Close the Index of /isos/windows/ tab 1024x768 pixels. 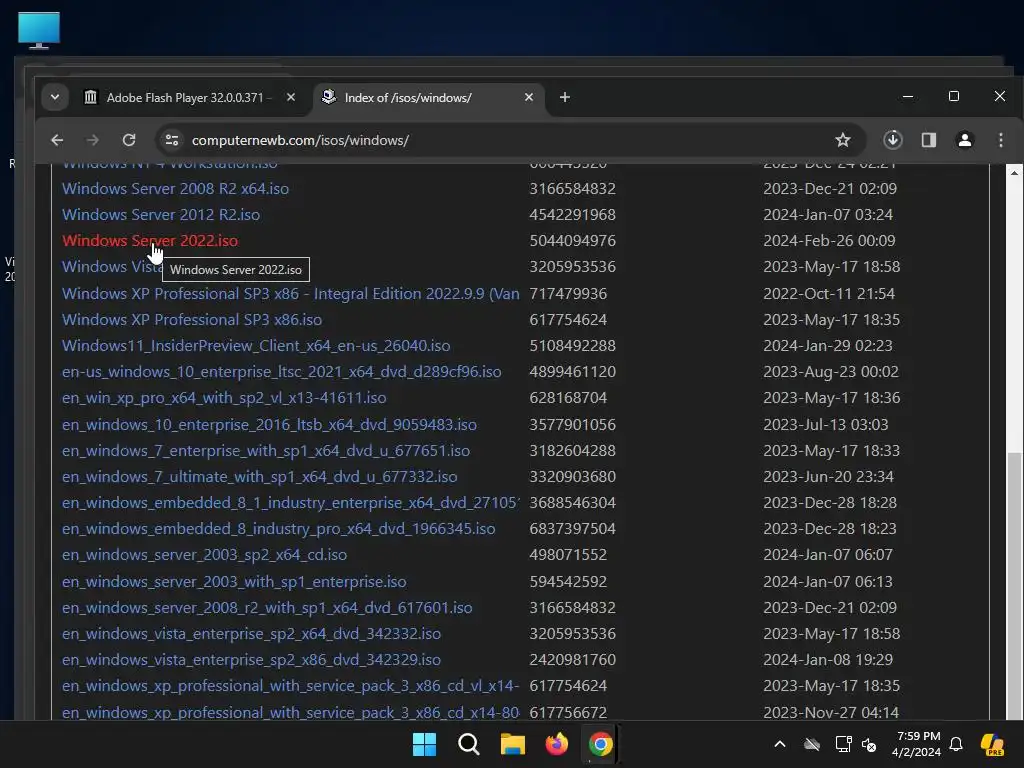pos(529,97)
